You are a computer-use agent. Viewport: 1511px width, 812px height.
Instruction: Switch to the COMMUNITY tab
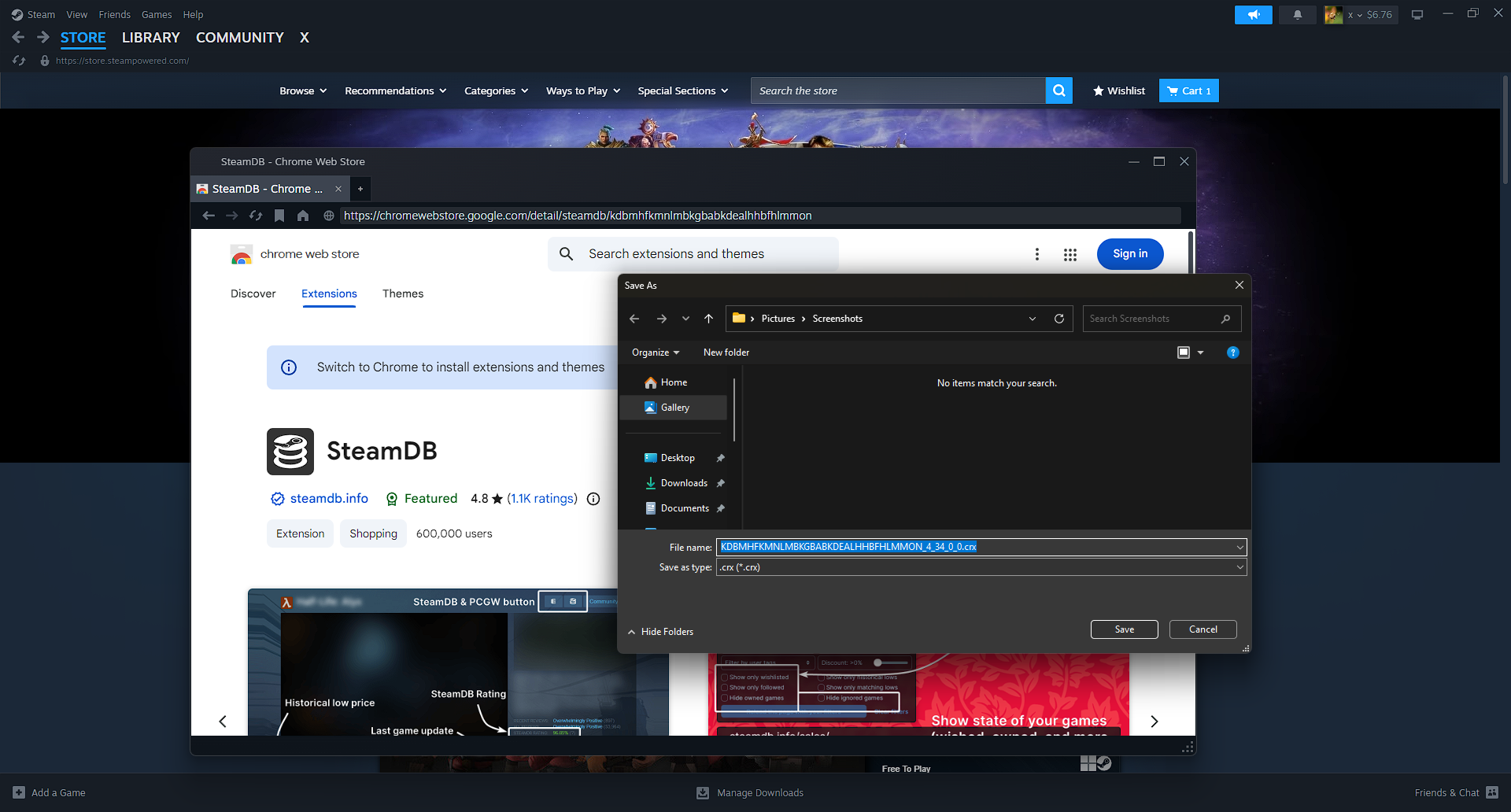[240, 38]
